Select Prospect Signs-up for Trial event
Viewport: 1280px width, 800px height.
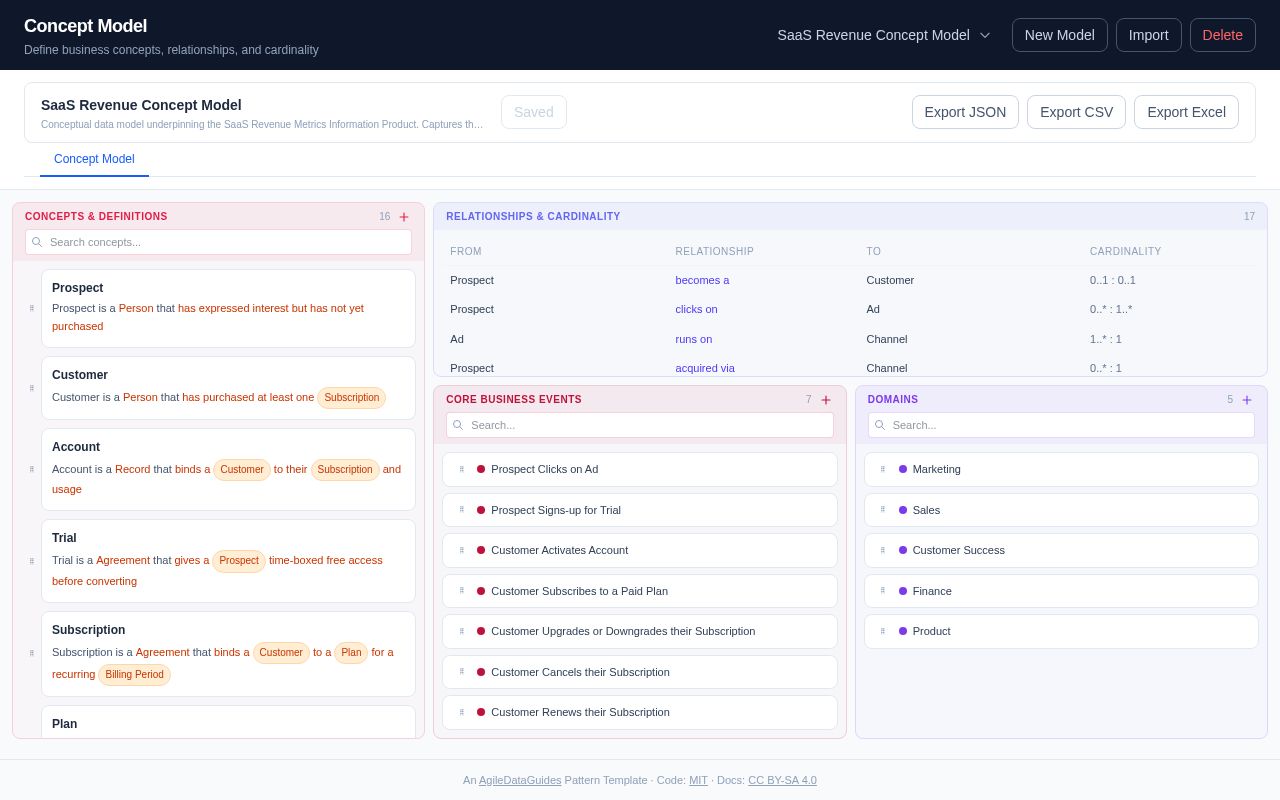coord(640,510)
